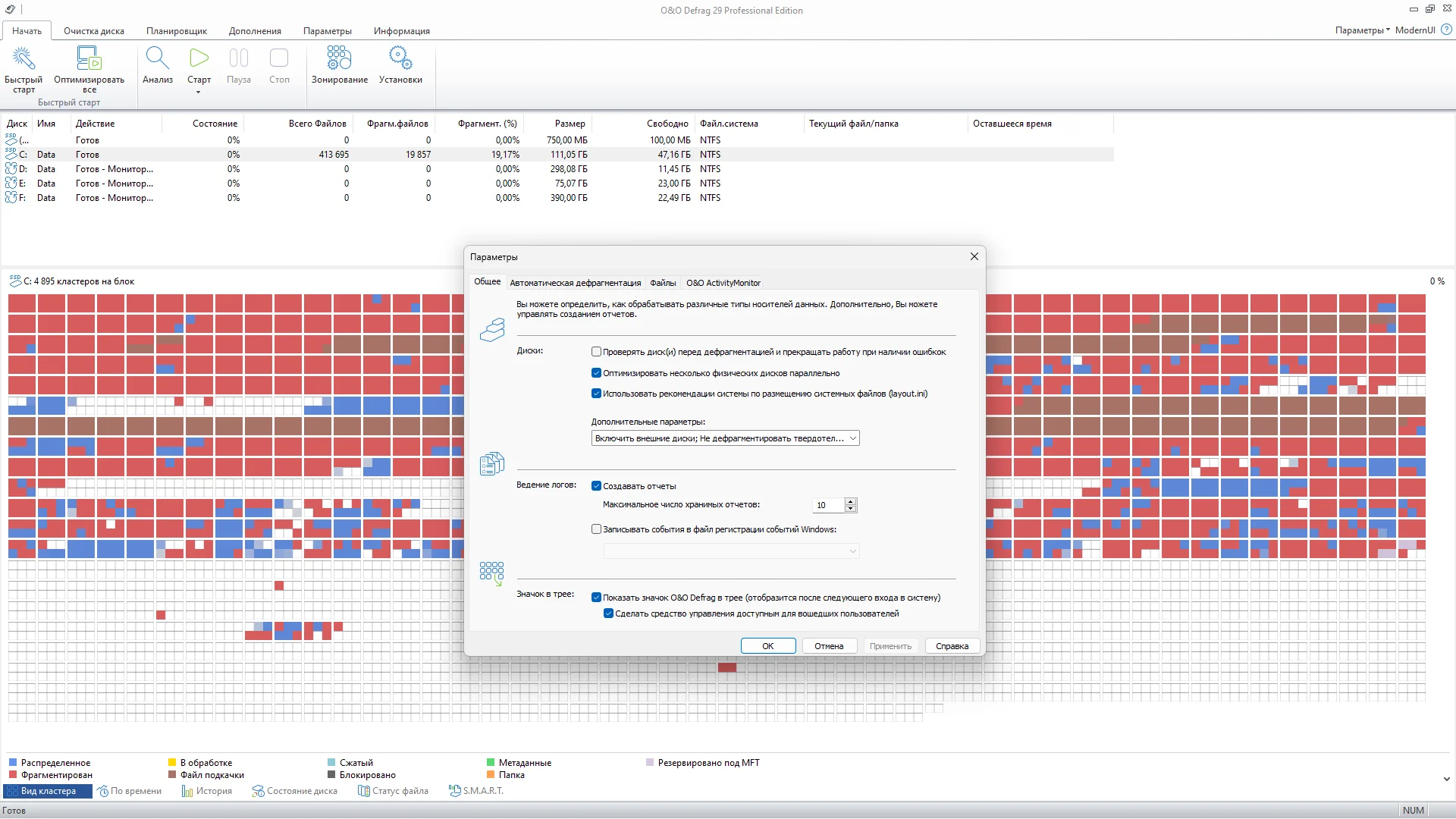Launch the Быстрый старт quick start tool
The height and width of the screenshot is (819, 1456).
click(24, 69)
